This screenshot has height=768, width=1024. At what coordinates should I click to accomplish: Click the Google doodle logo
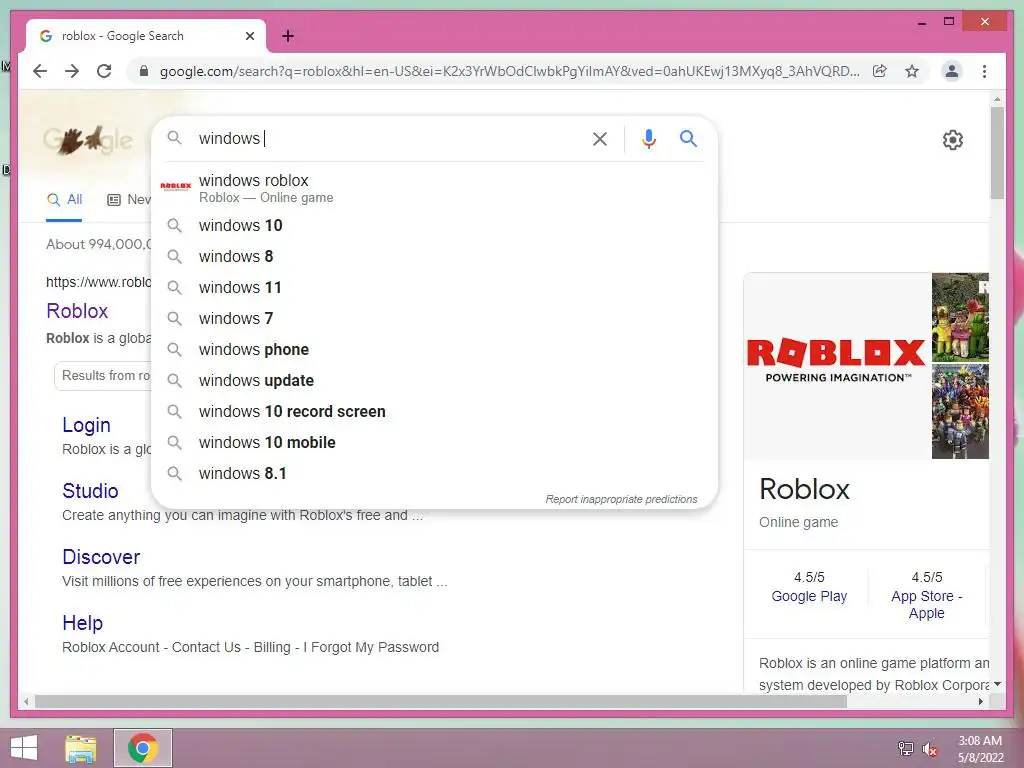[x=88, y=140]
